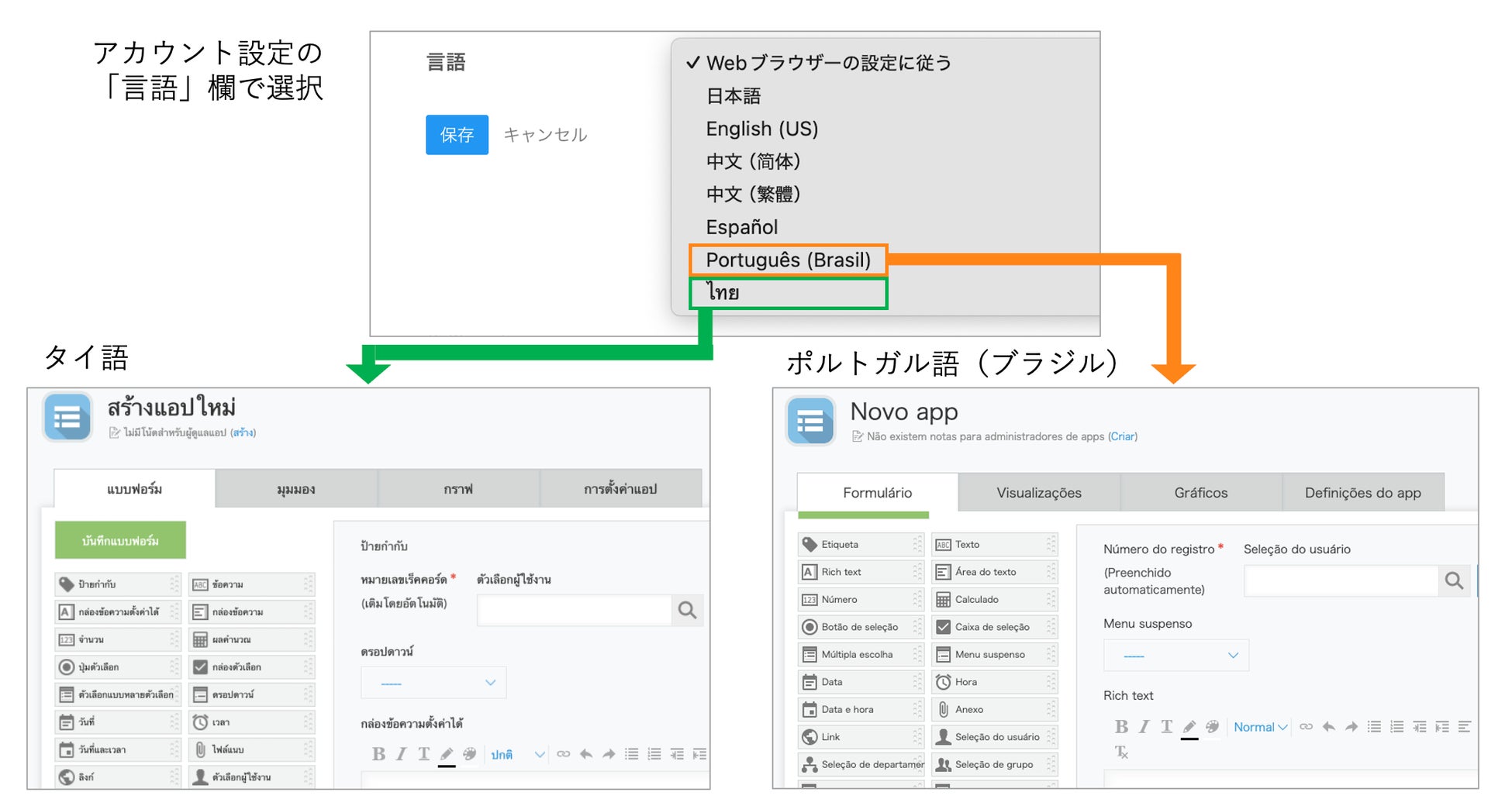The height and width of the screenshot is (806, 1512).
Task: Switch to the กราฟ tab in Thai app
Action: pos(458,489)
